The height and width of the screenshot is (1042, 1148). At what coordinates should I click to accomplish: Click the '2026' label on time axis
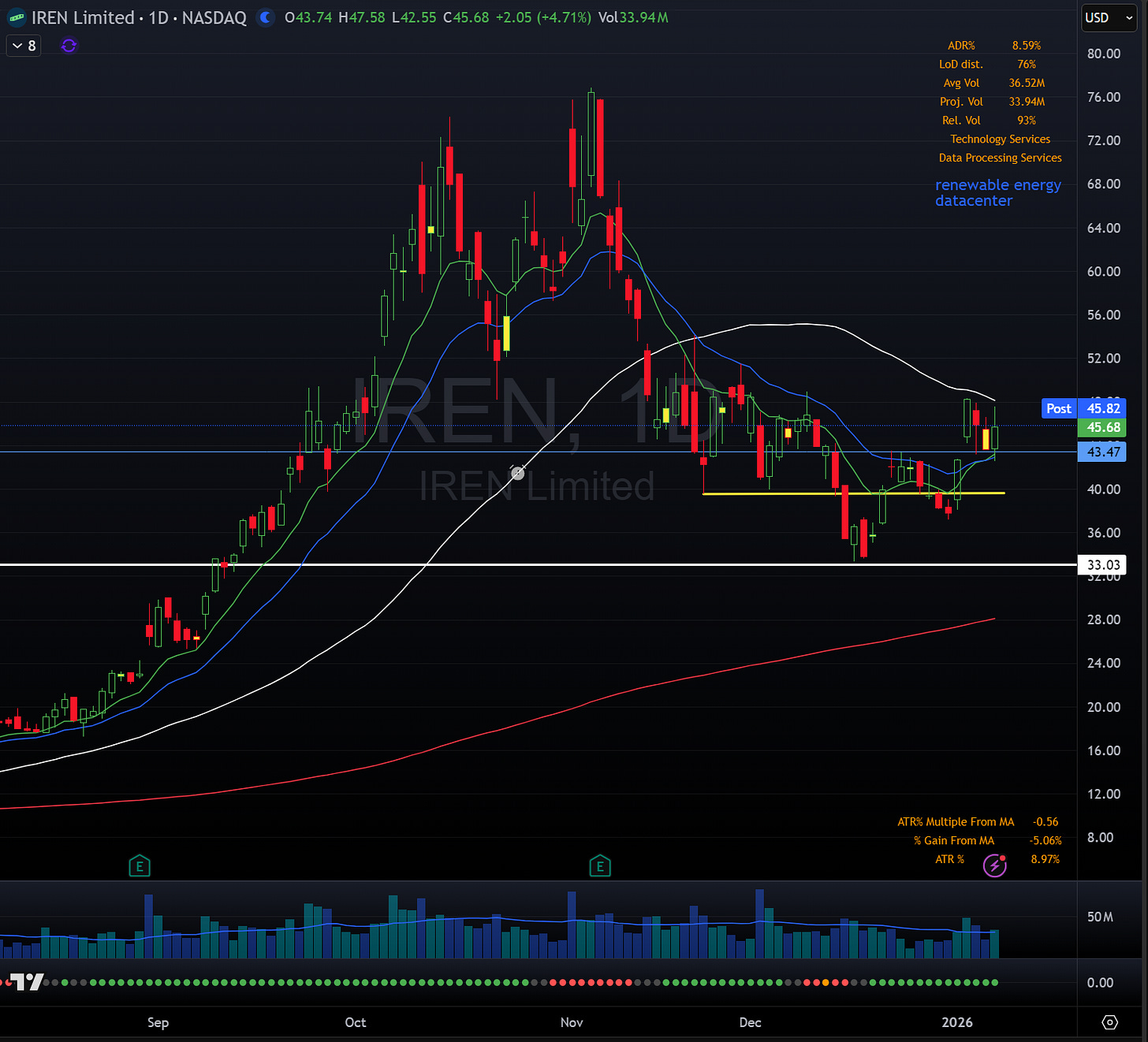(957, 1022)
